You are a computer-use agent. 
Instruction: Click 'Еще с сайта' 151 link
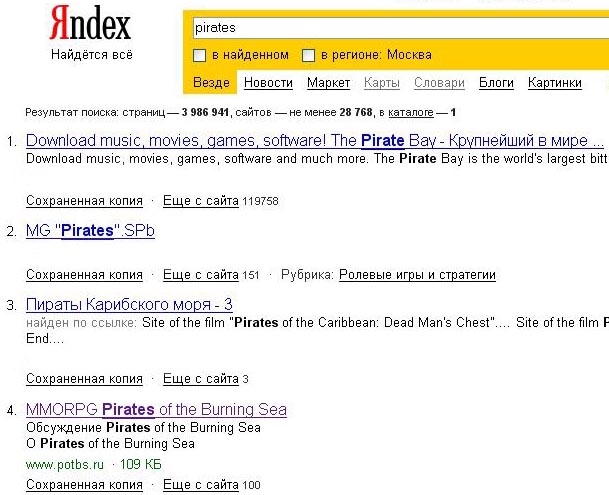[200, 275]
